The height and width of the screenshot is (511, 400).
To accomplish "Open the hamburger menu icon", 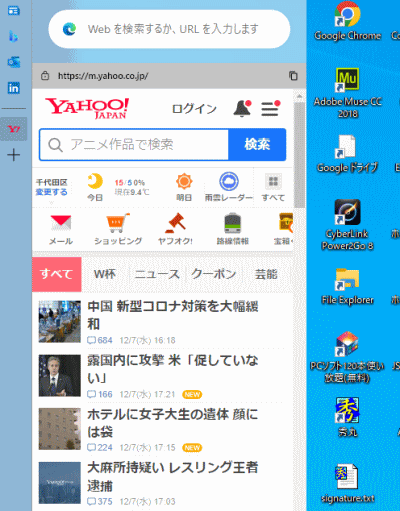I will [x=270, y=108].
